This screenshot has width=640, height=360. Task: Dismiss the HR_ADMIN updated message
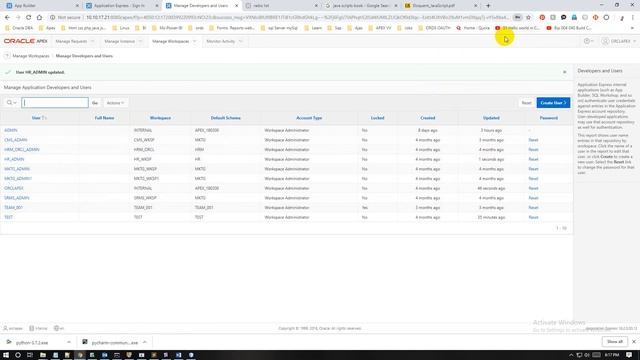click(x=564, y=72)
